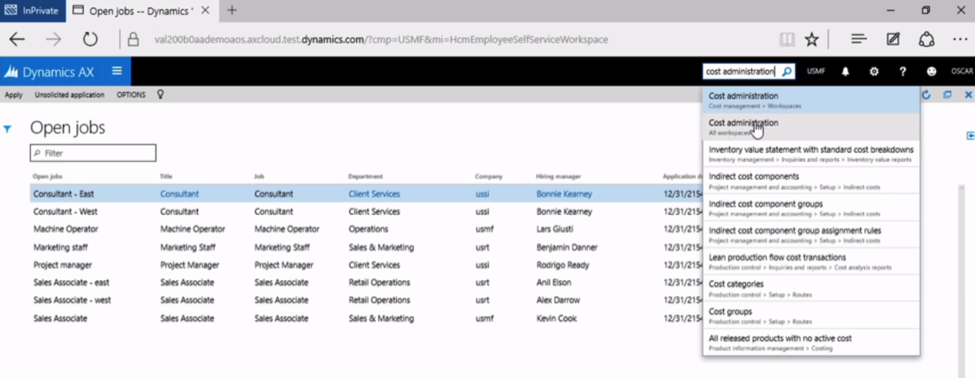Click Kevin Cook hiring manager cell

556,318
